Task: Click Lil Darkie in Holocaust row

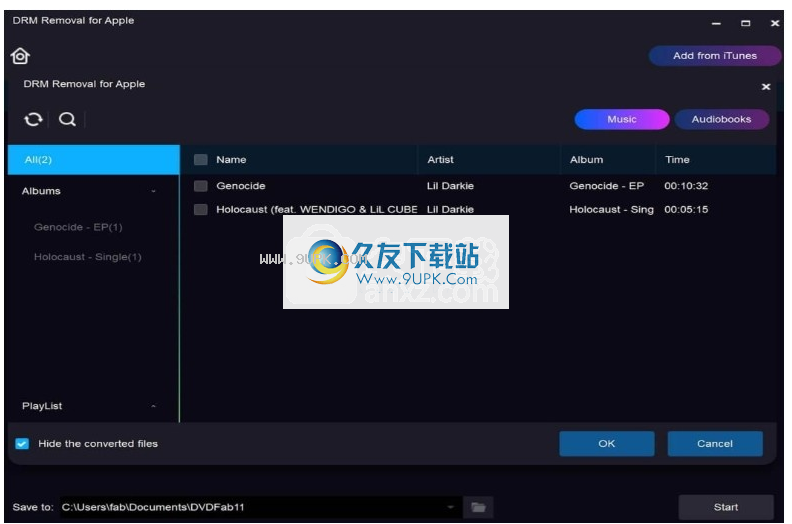Action: click(450, 209)
